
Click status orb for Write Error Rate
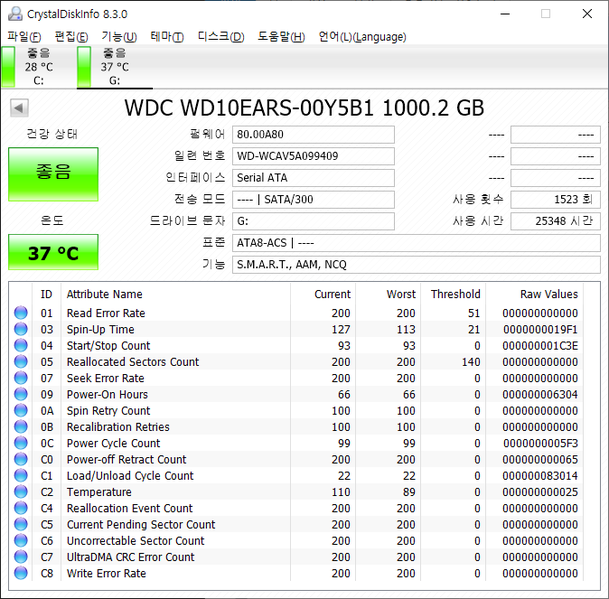tap(21, 573)
